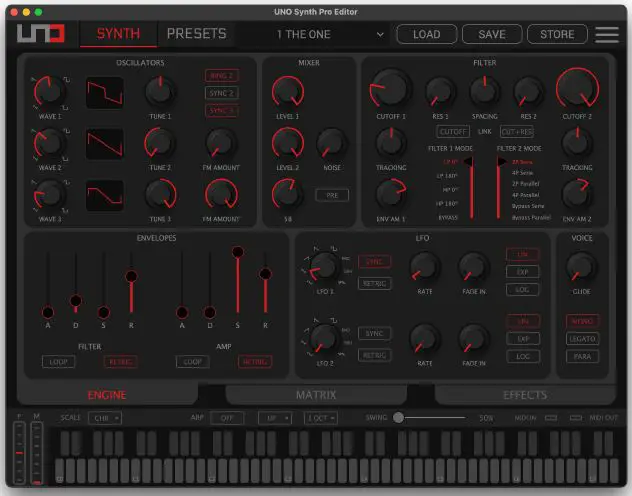Image resolution: width=632 pixels, height=496 pixels.
Task: Click the mod wheel strip
Action: (37, 452)
